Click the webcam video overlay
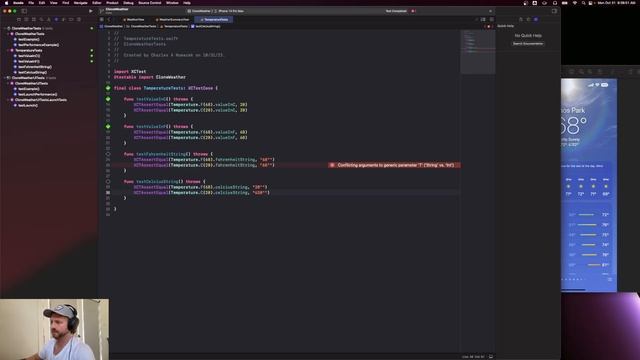640x360 pixels. click(x=54, y=329)
